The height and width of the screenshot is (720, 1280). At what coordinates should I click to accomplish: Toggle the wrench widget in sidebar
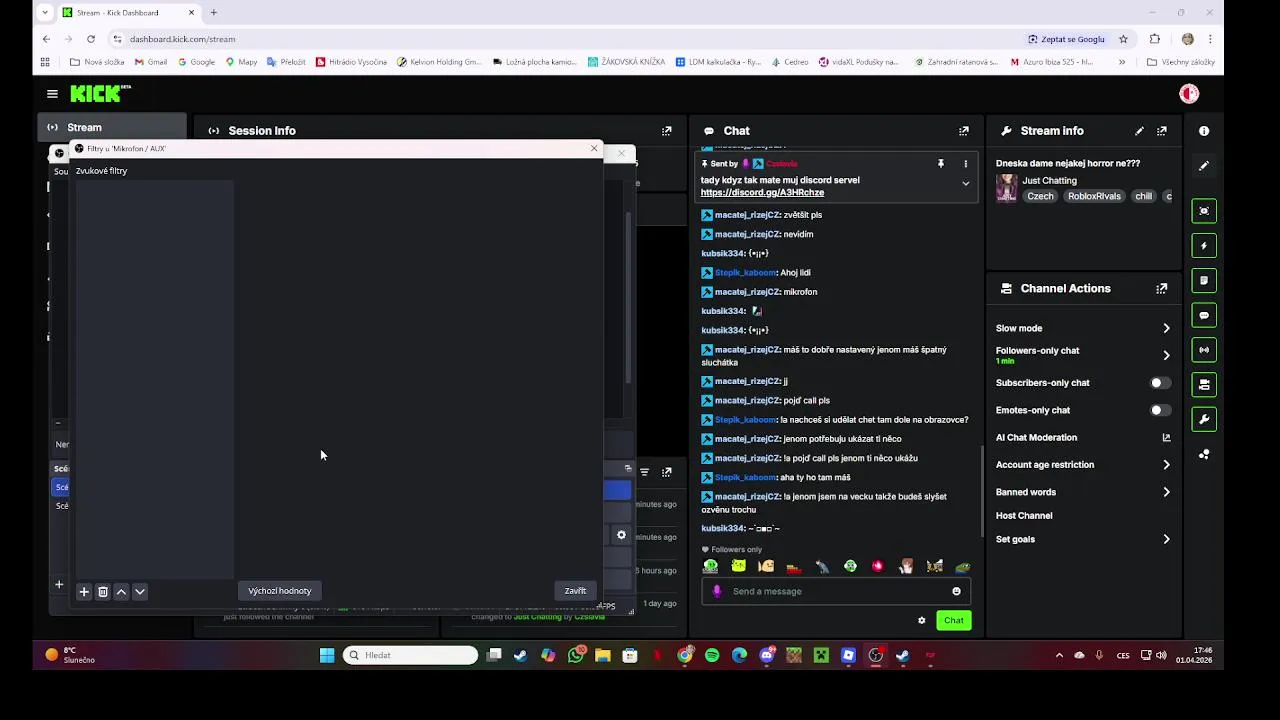[x=1204, y=419]
